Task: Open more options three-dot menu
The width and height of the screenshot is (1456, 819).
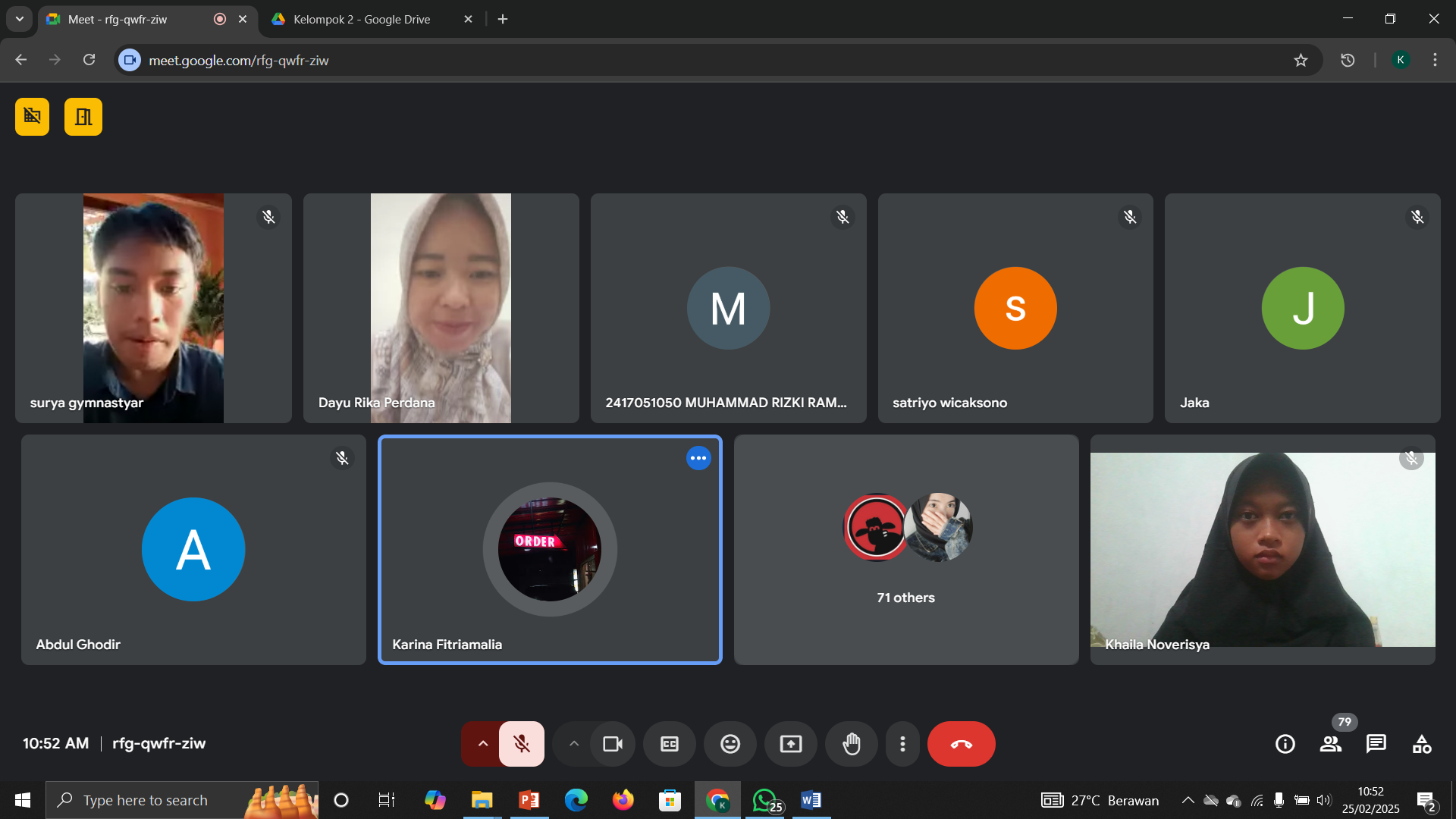Action: pos(902,744)
